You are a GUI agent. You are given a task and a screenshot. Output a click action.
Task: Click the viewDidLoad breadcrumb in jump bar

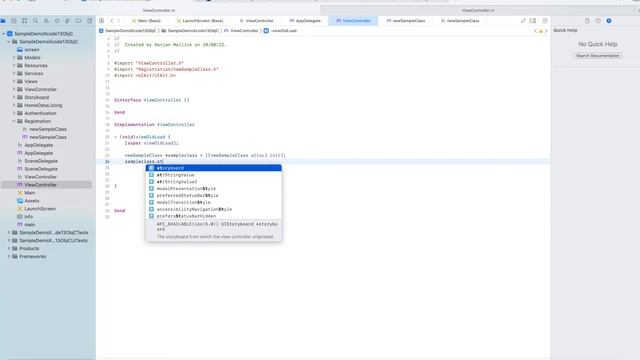pos(281,31)
